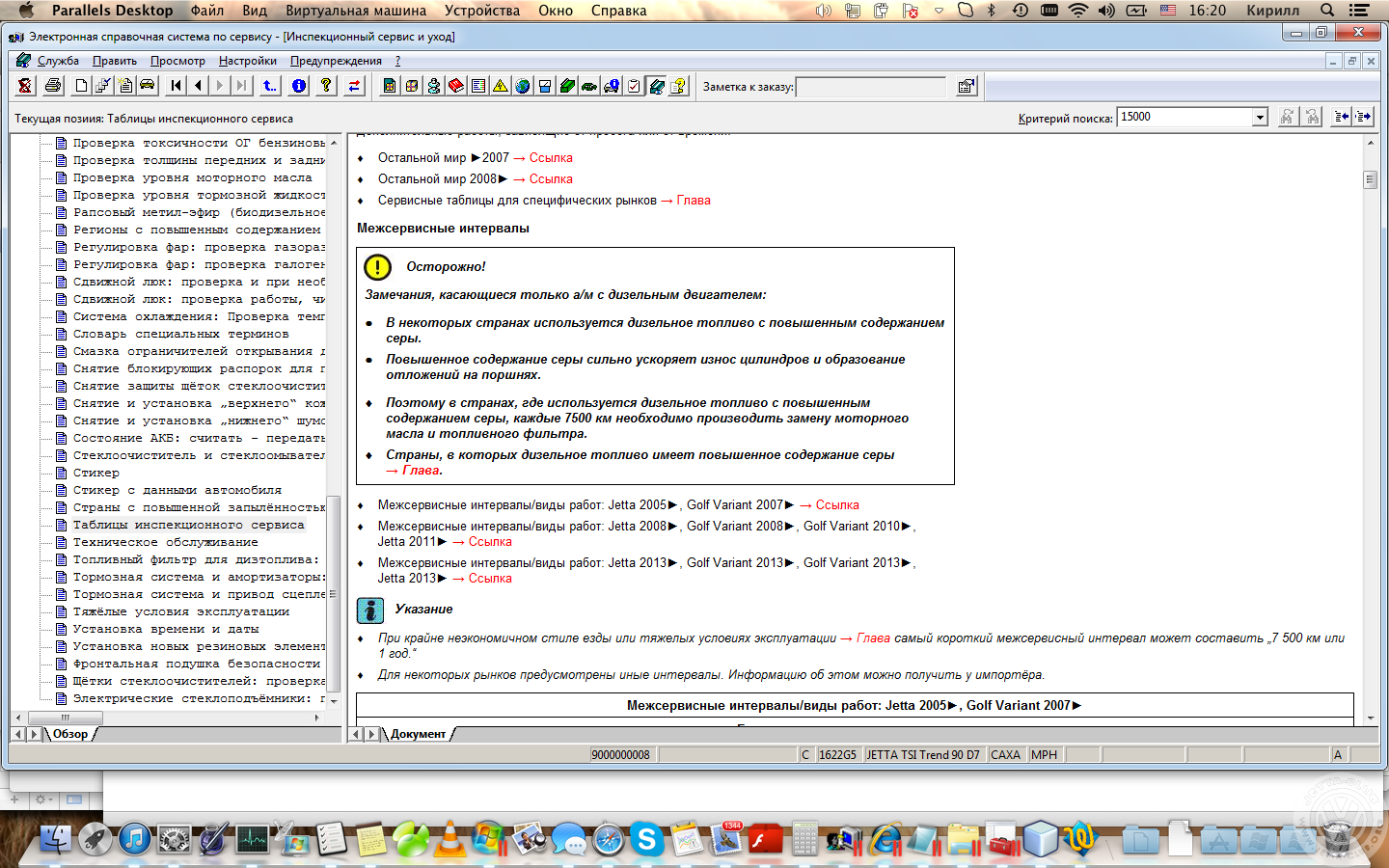Click the previous page left arrow button
This screenshot has width=1389, height=868.
(198, 86)
